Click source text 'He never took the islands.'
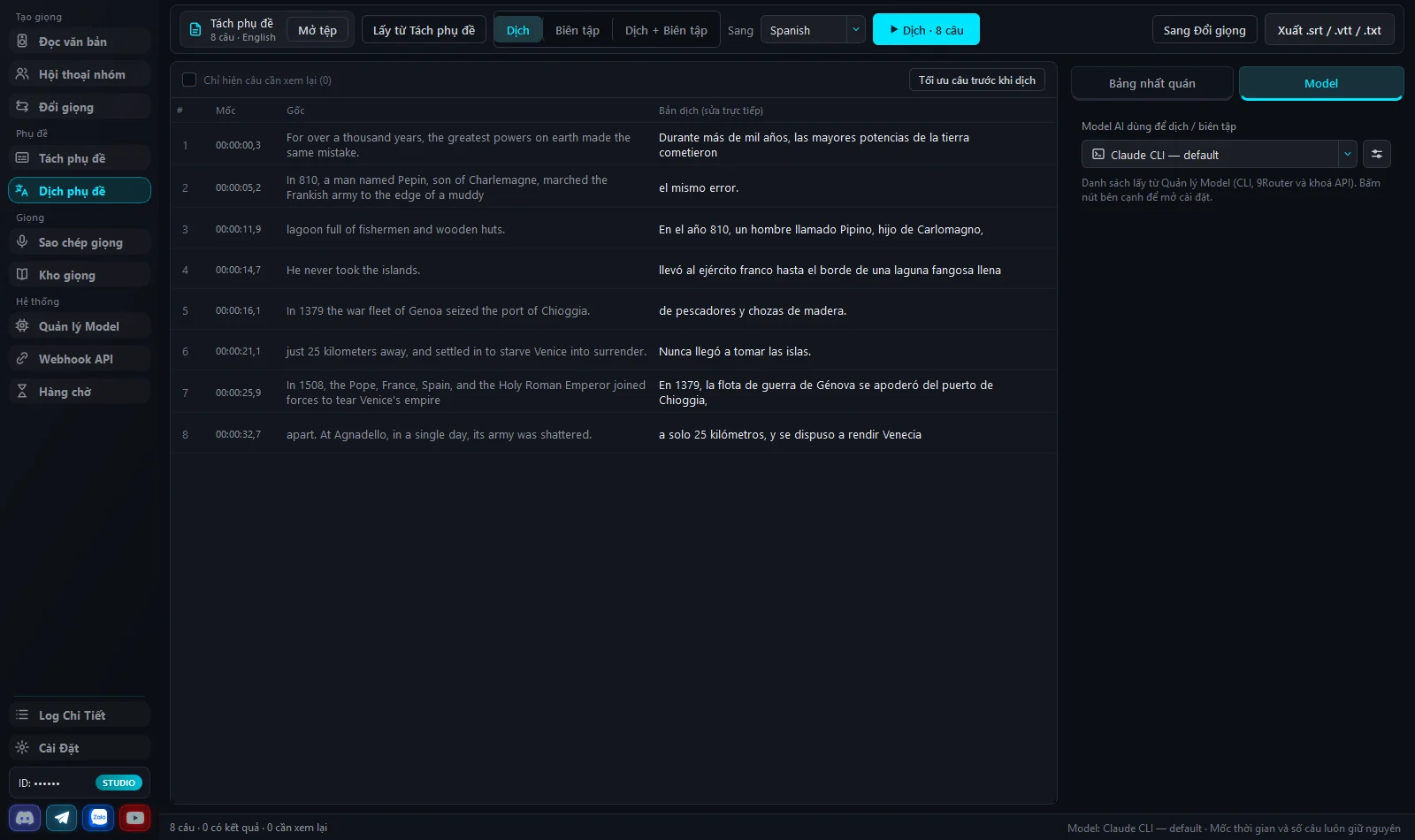 [x=353, y=270]
